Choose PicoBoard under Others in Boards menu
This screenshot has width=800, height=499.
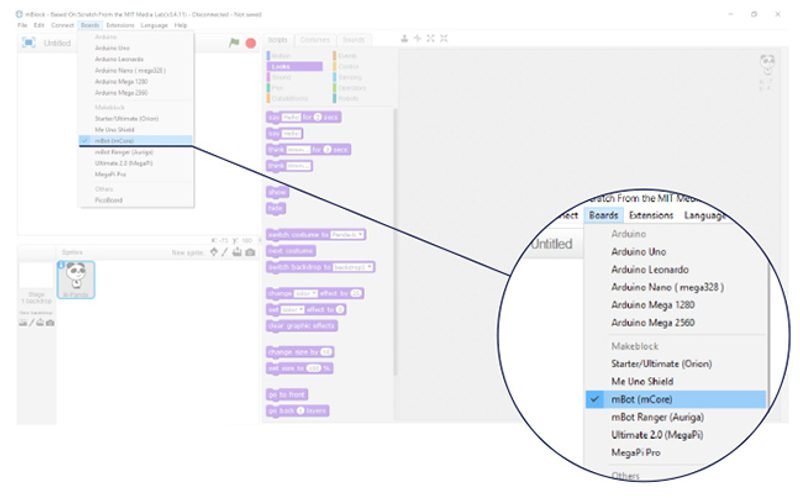[x=108, y=200]
